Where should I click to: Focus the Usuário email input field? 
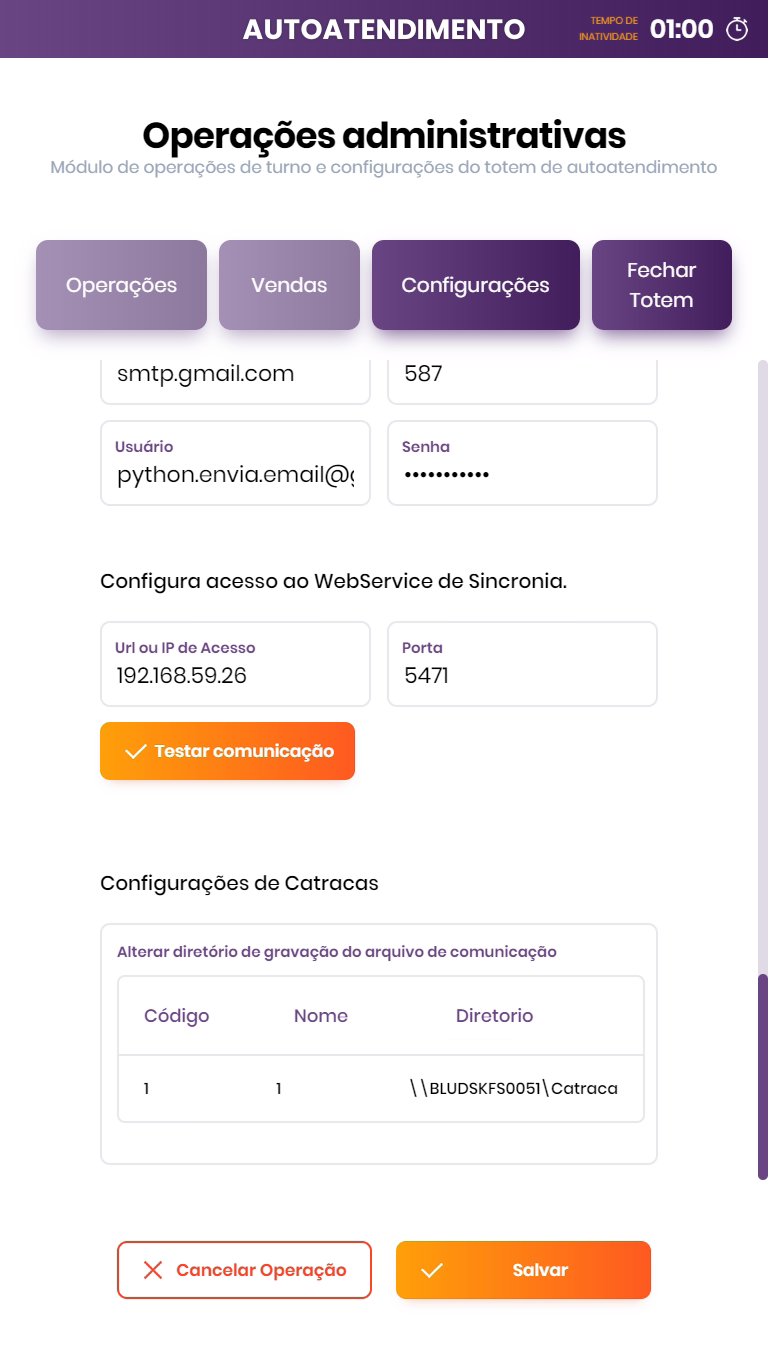tap(235, 474)
